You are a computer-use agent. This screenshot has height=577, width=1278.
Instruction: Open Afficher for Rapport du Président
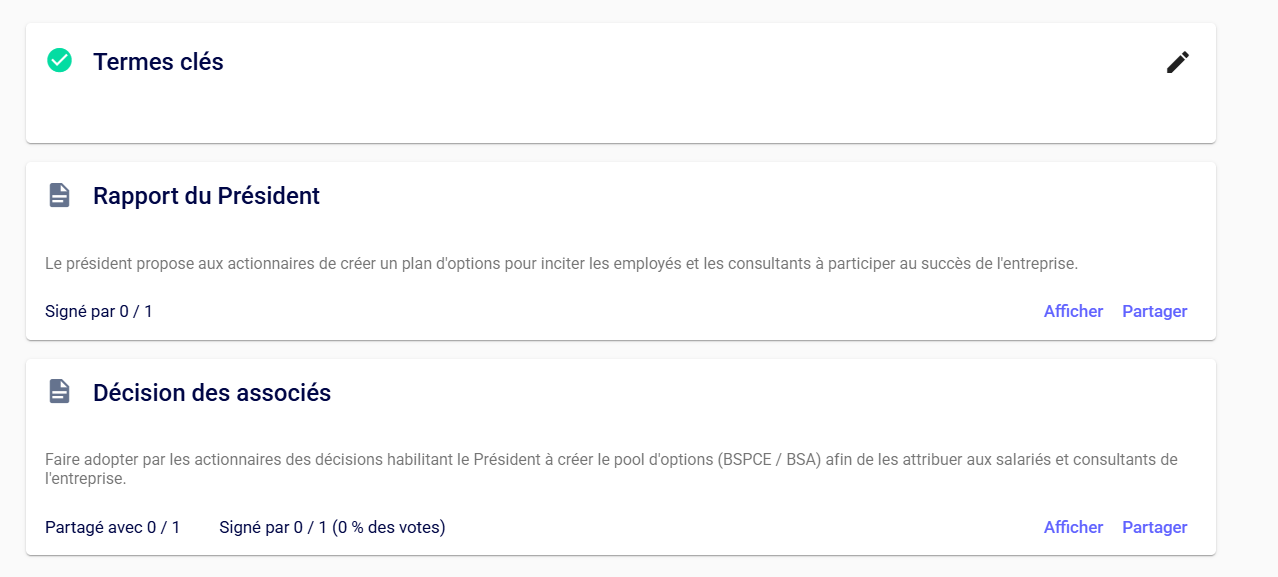(x=1073, y=311)
